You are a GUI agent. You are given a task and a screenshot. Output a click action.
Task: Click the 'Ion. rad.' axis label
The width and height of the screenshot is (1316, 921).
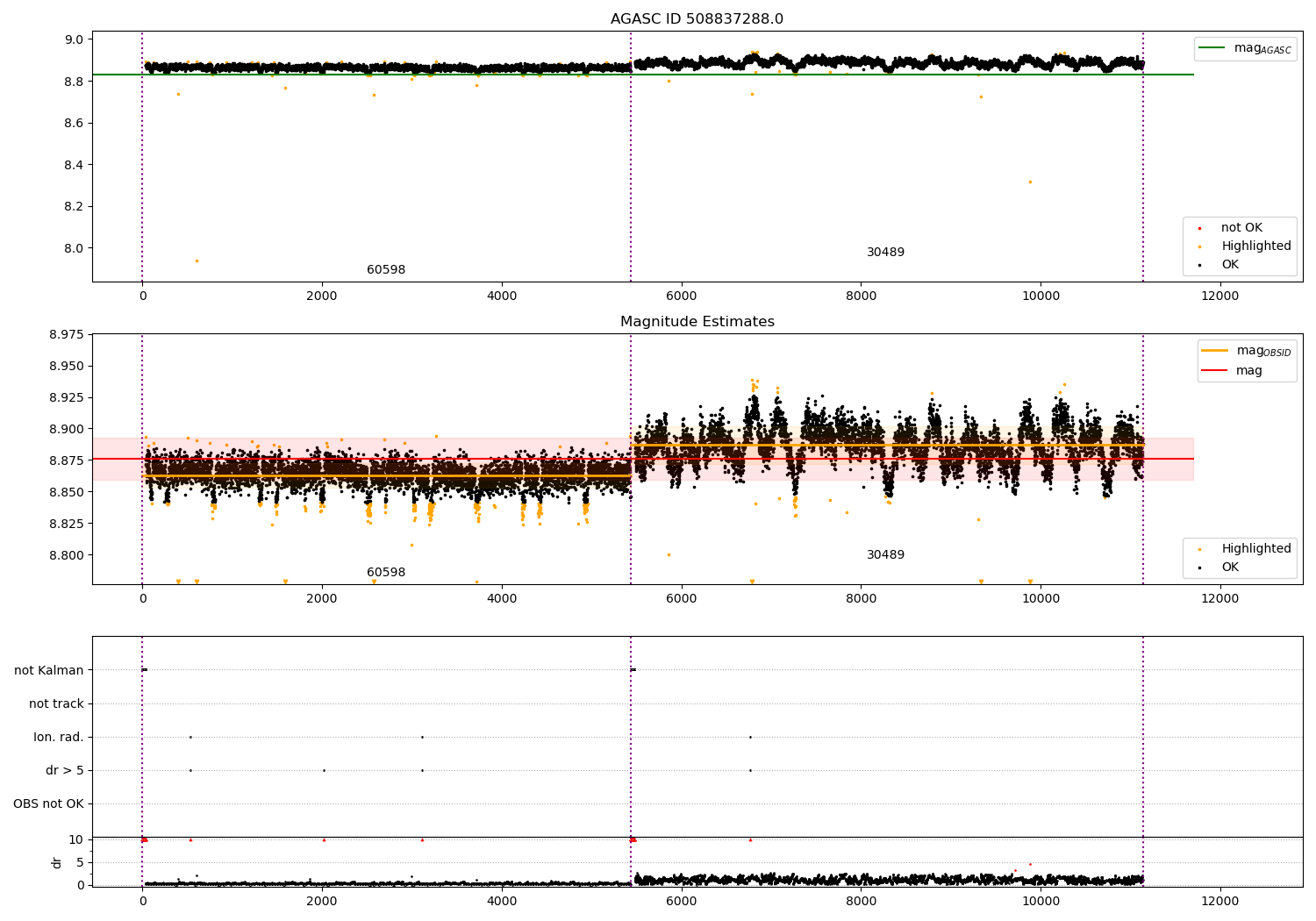pos(59,737)
